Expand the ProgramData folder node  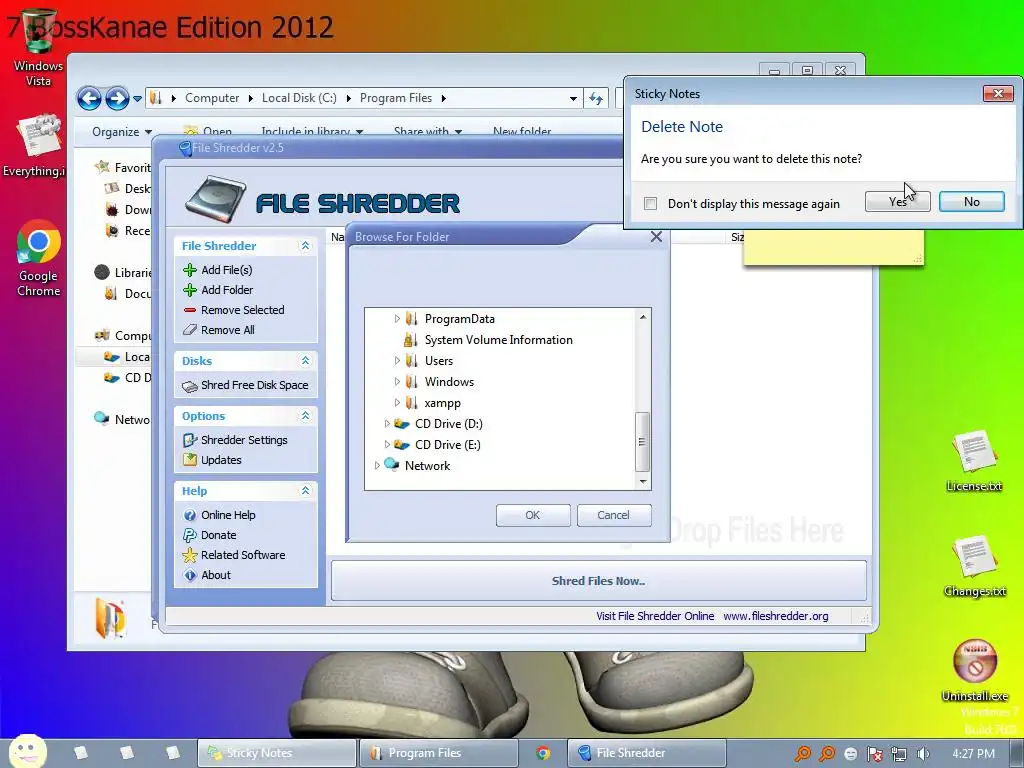point(396,319)
